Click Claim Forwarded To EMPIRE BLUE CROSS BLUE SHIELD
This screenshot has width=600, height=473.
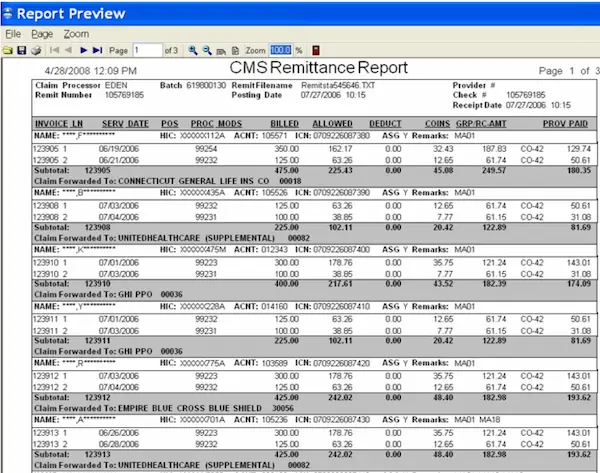[x=164, y=408]
